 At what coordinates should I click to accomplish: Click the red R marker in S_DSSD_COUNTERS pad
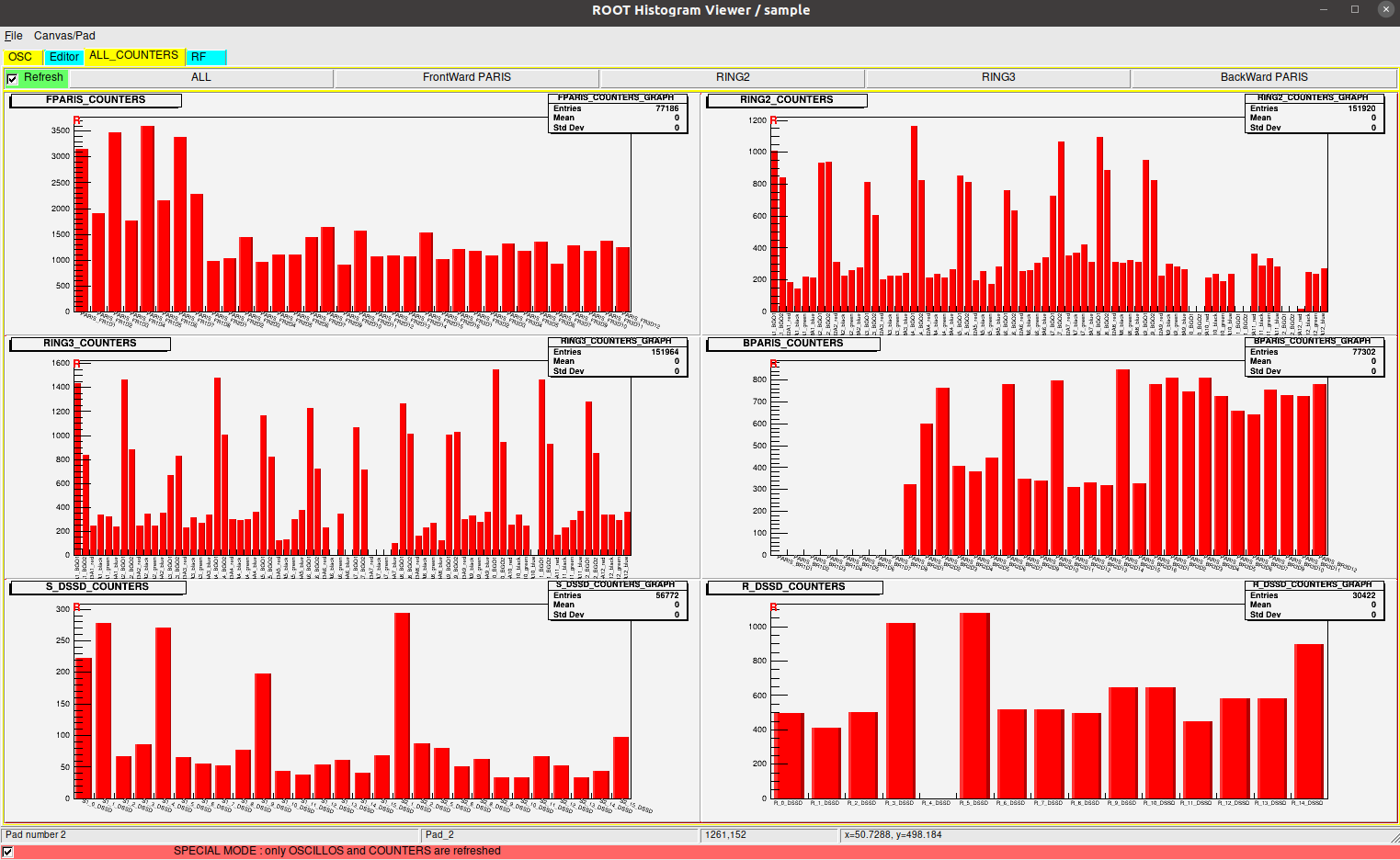[77, 608]
